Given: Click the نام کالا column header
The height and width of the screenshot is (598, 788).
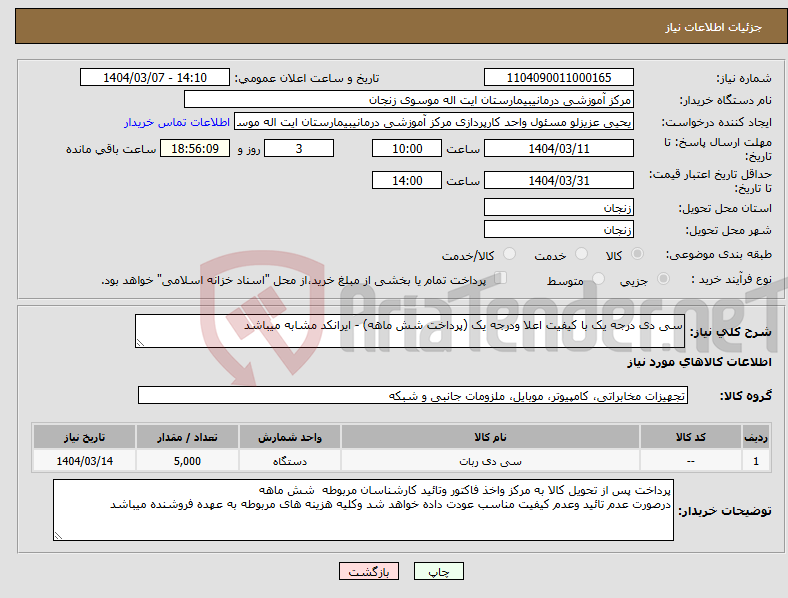Looking at the screenshot, I should [490, 437].
